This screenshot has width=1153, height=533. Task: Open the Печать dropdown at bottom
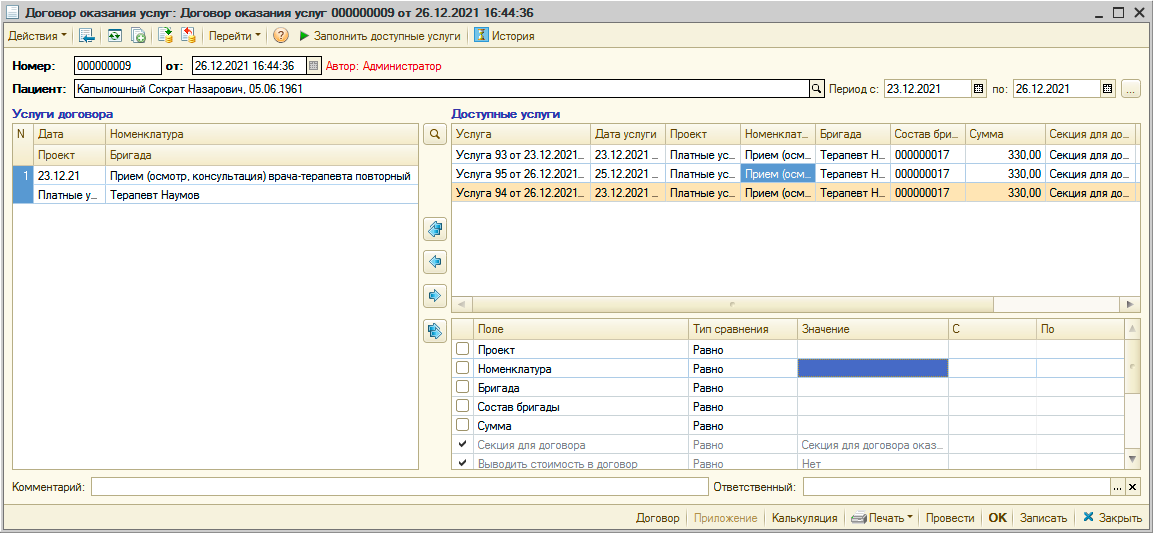tap(882, 518)
